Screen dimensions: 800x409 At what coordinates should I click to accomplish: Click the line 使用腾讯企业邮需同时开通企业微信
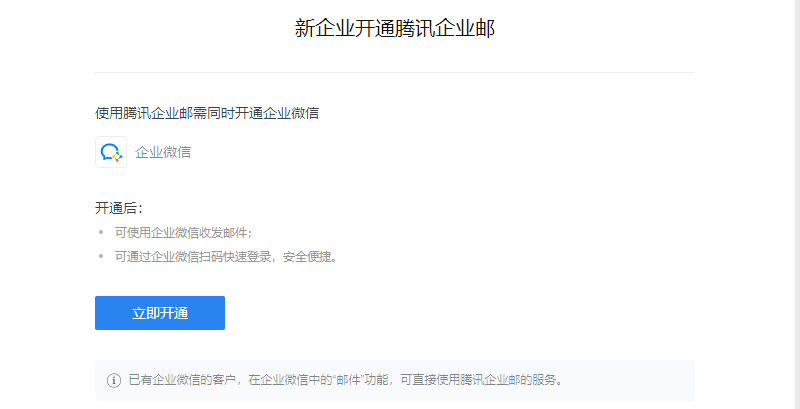(207, 113)
